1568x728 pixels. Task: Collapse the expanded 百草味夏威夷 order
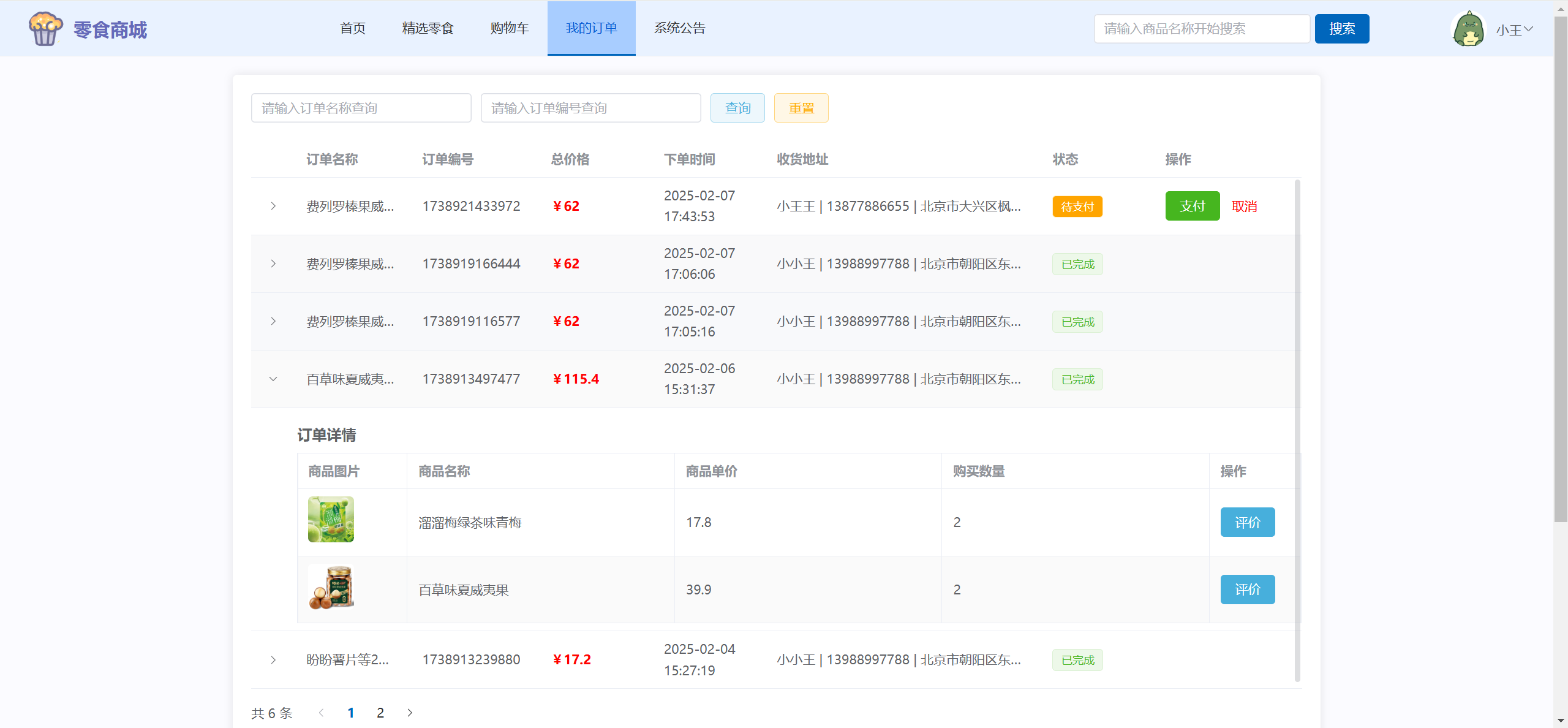[273, 379]
